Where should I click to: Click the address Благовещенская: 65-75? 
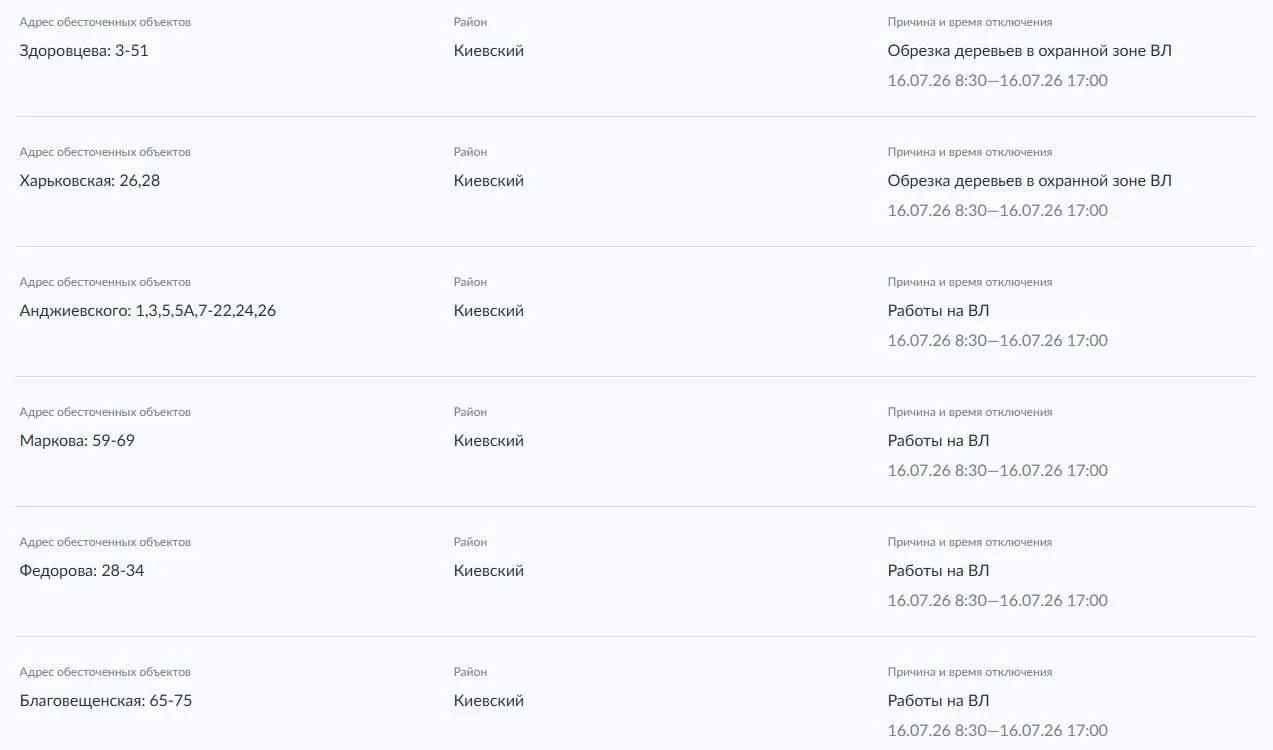106,701
